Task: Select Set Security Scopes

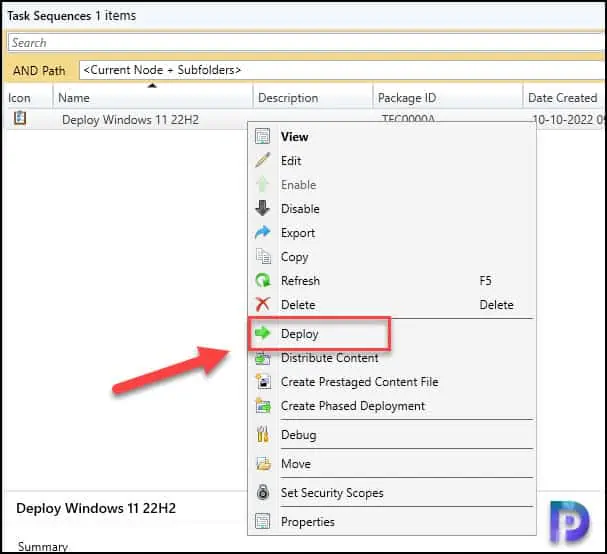Action: [392, 492]
